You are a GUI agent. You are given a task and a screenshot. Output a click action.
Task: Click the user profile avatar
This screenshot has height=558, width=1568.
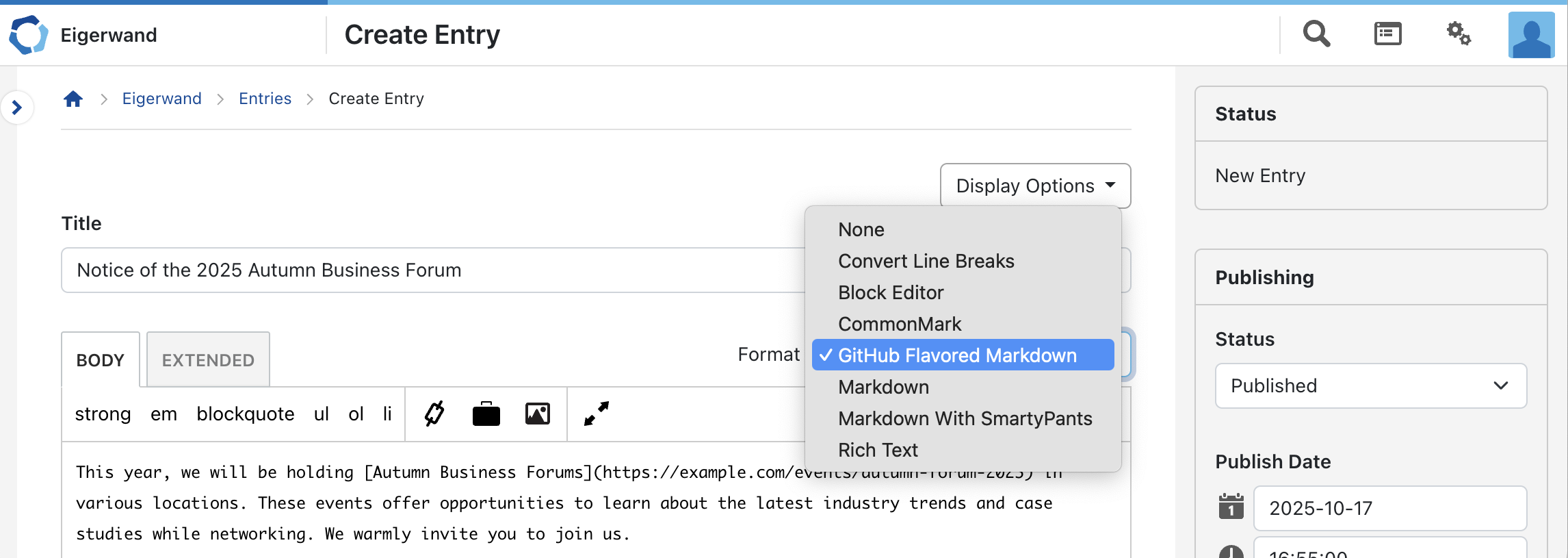(x=1531, y=35)
